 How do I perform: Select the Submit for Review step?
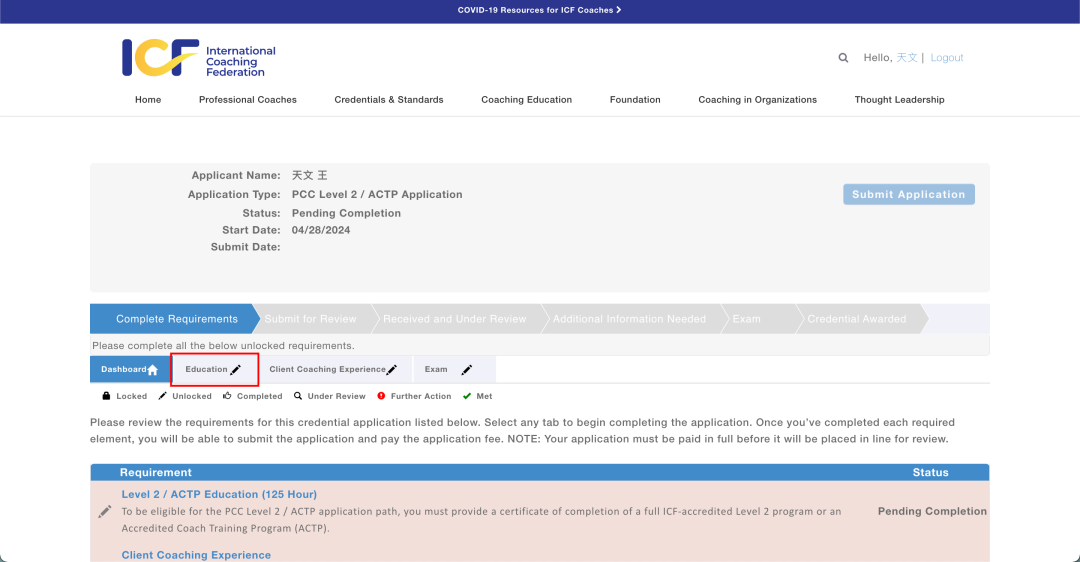[311, 319]
